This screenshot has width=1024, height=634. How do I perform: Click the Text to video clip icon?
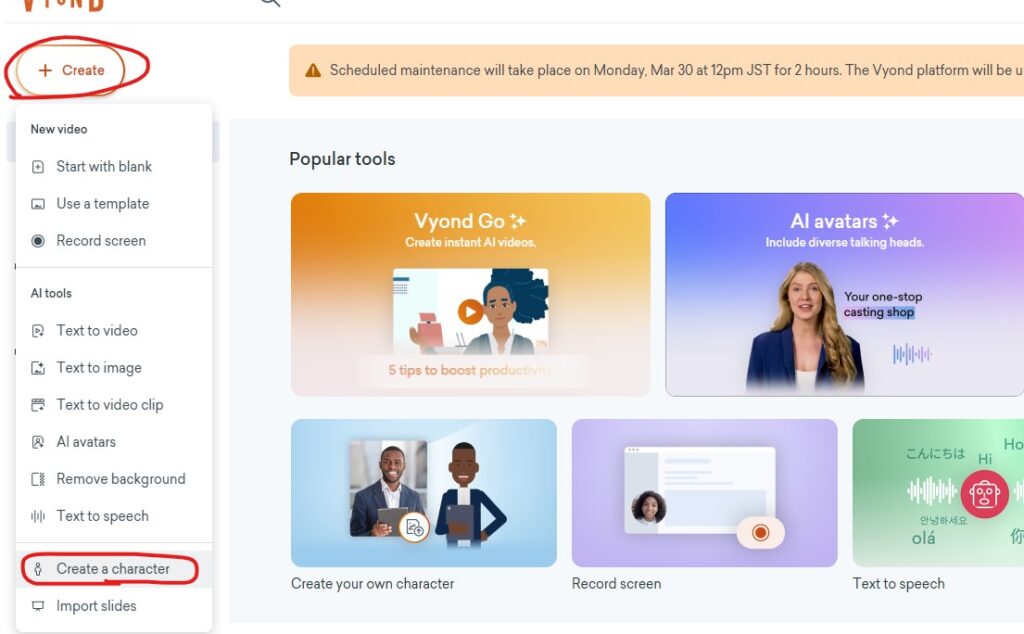click(38, 405)
